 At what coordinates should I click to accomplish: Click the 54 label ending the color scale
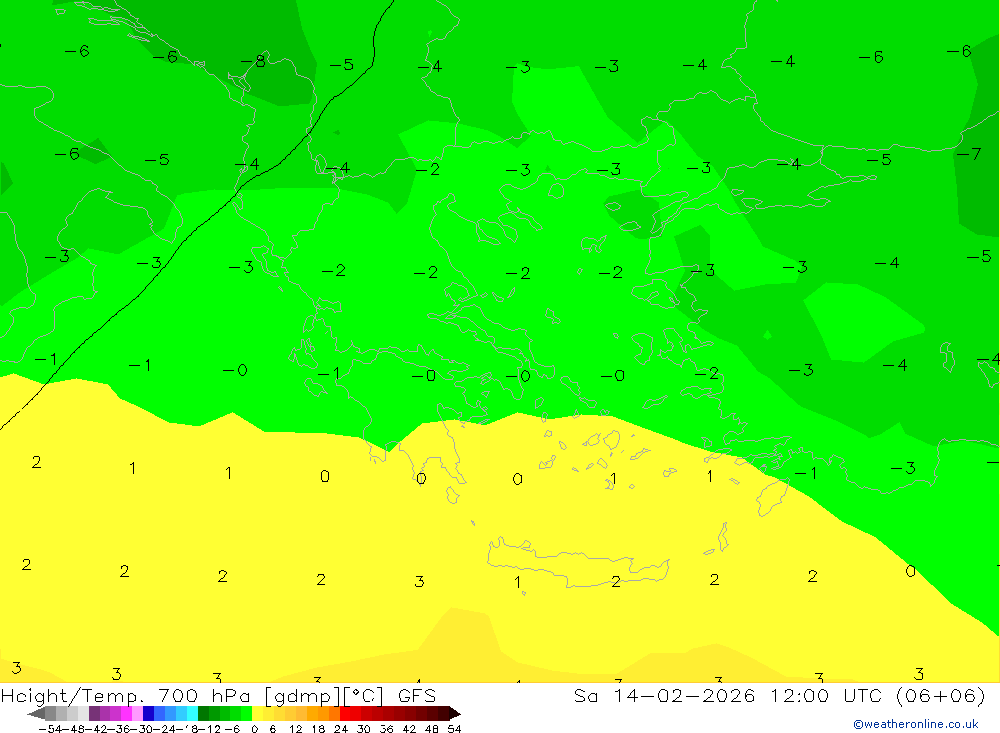(454, 729)
